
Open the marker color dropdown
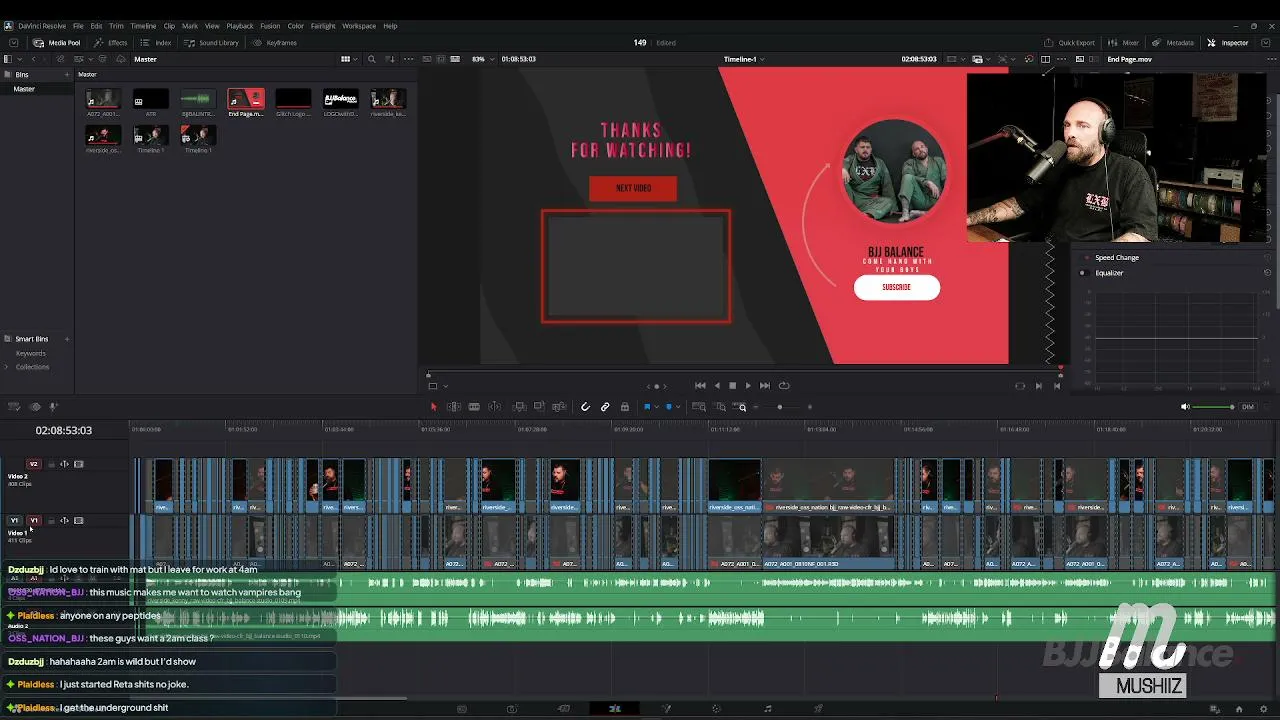coord(678,407)
